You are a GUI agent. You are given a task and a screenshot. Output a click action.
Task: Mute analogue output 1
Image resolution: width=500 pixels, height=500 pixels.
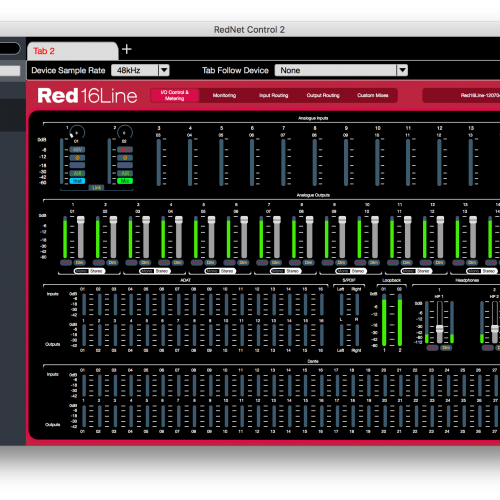(x=66, y=263)
